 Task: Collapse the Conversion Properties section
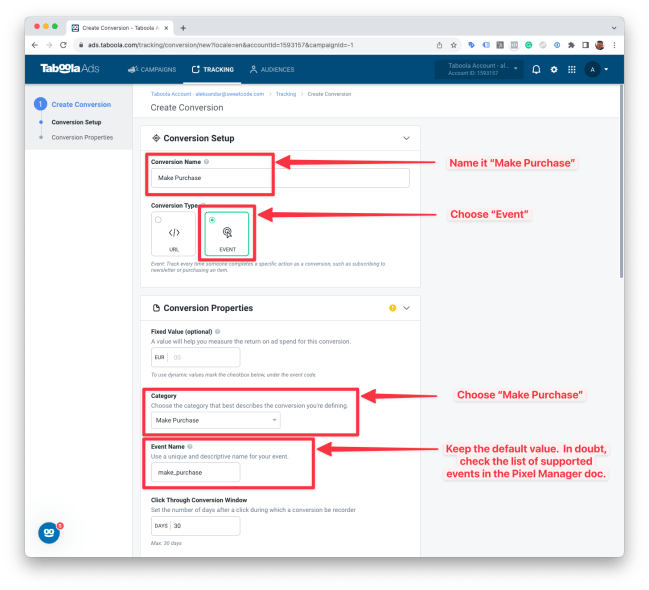(x=406, y=308)
